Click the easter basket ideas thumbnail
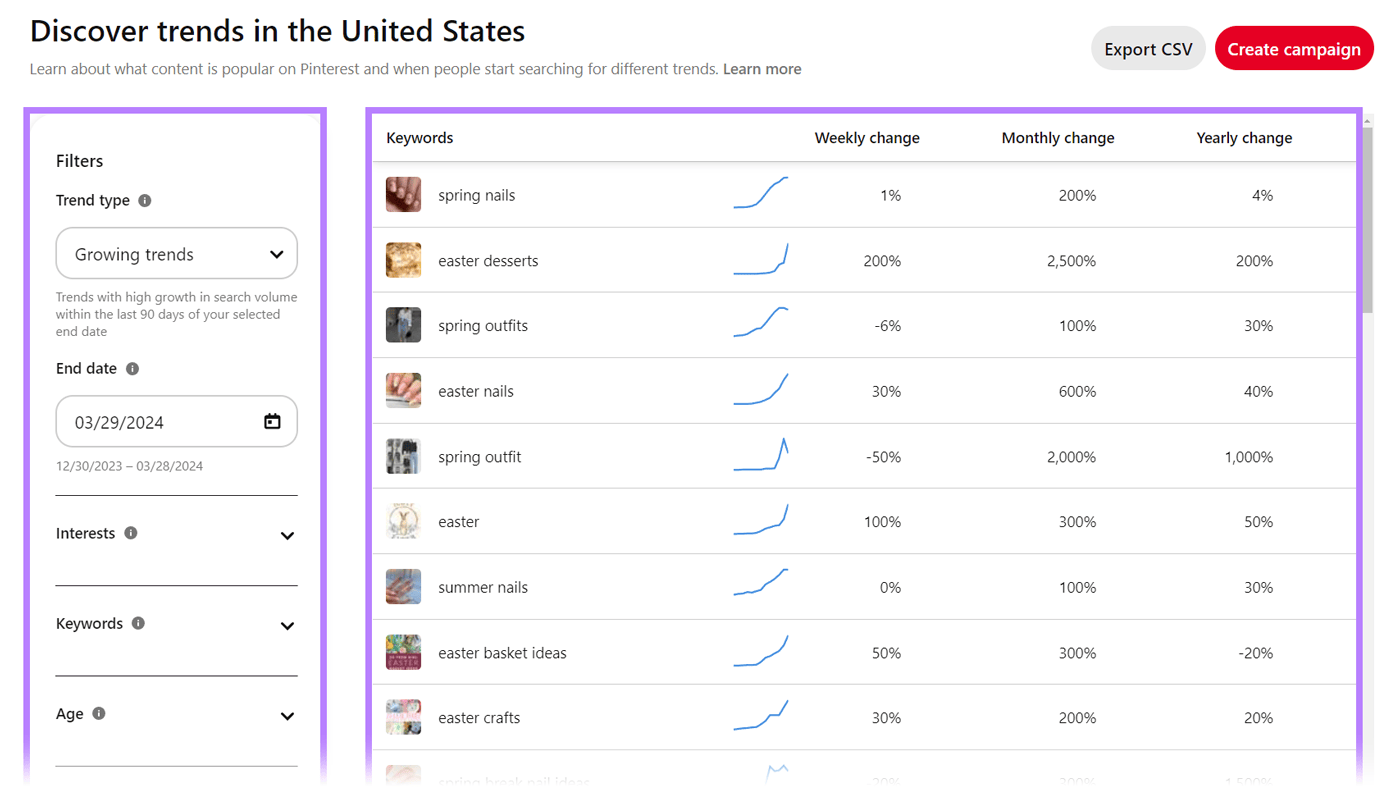This screenshot has height=790, width=1400. 403,651
